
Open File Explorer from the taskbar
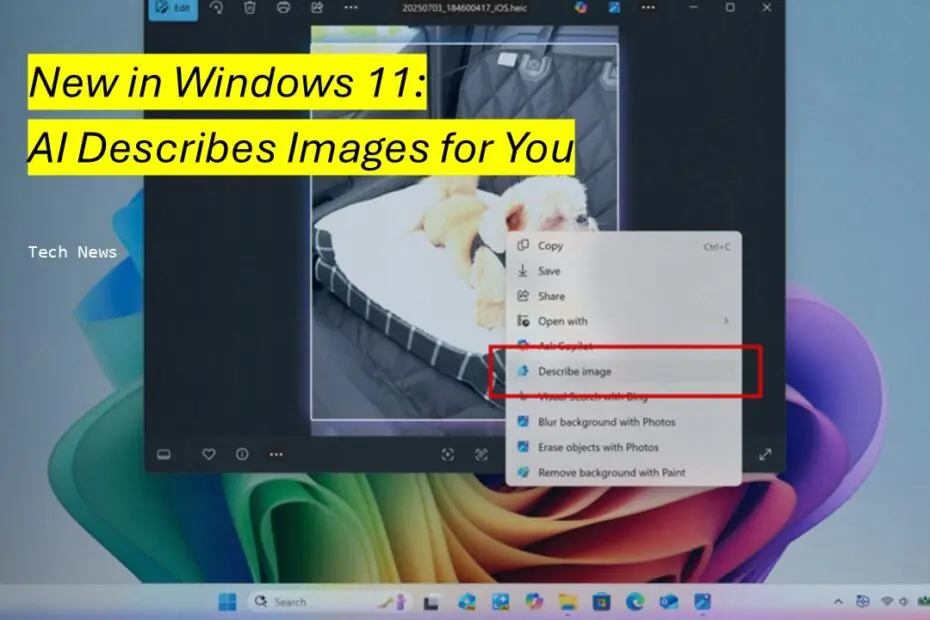pos(568,602)
